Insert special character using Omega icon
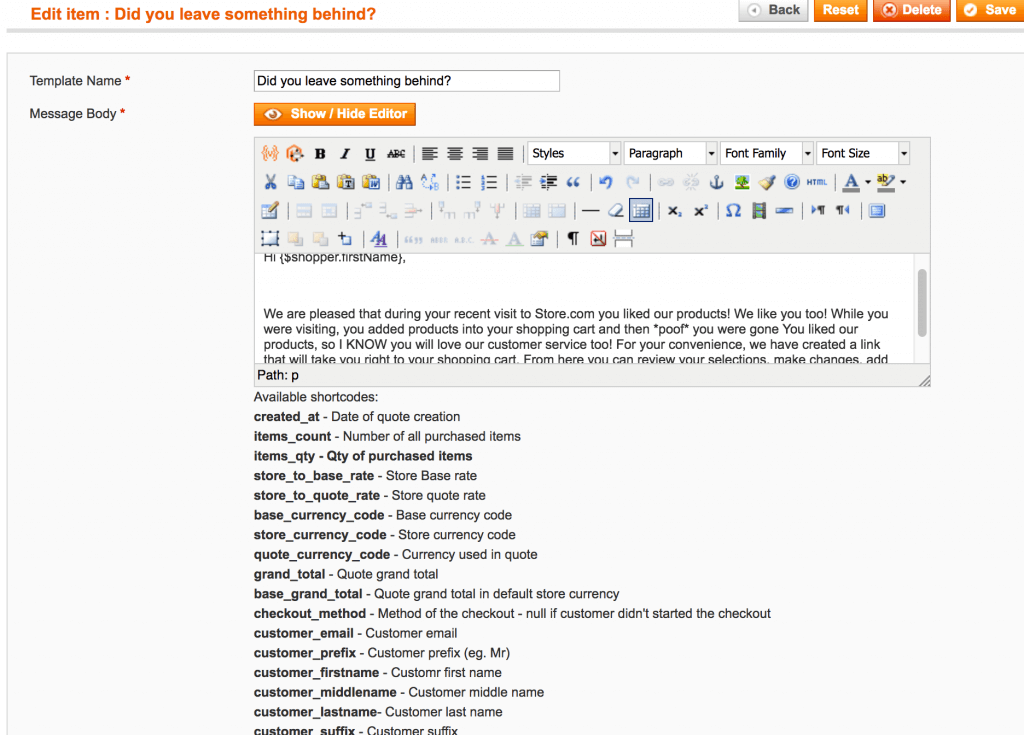 pos(733,211)
